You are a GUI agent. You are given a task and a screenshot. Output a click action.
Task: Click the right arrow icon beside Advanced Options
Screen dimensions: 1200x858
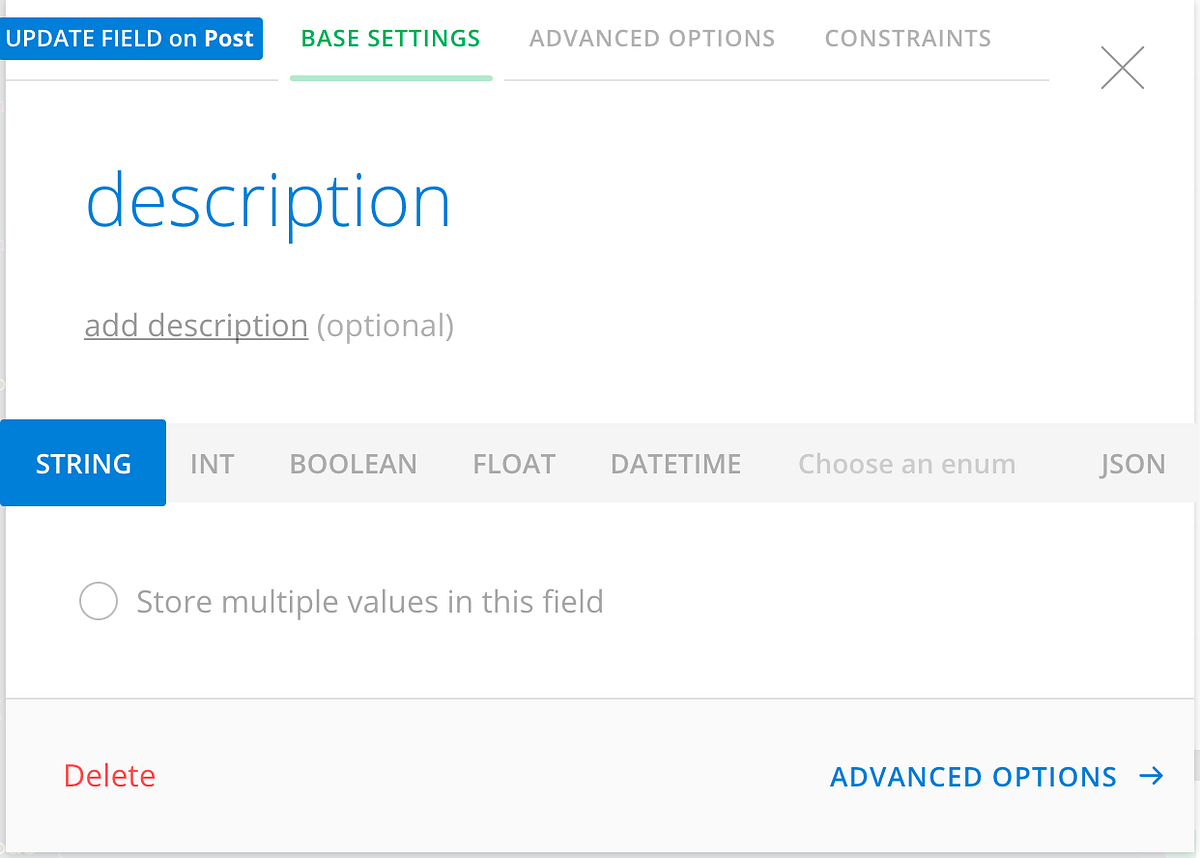(x=1152, y=776)
